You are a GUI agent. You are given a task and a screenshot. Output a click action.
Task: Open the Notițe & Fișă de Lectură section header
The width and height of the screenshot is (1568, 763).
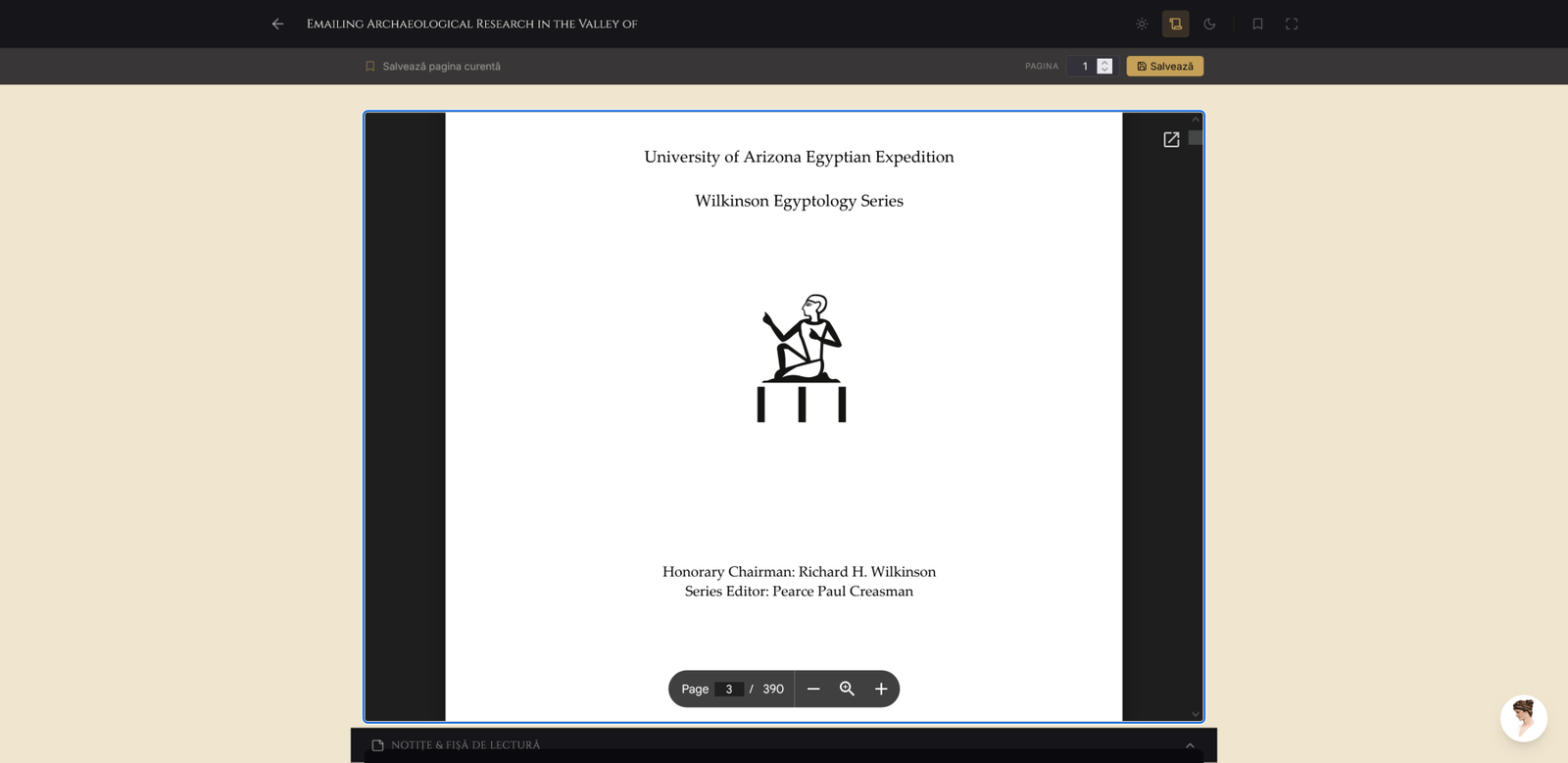[784, 745]
